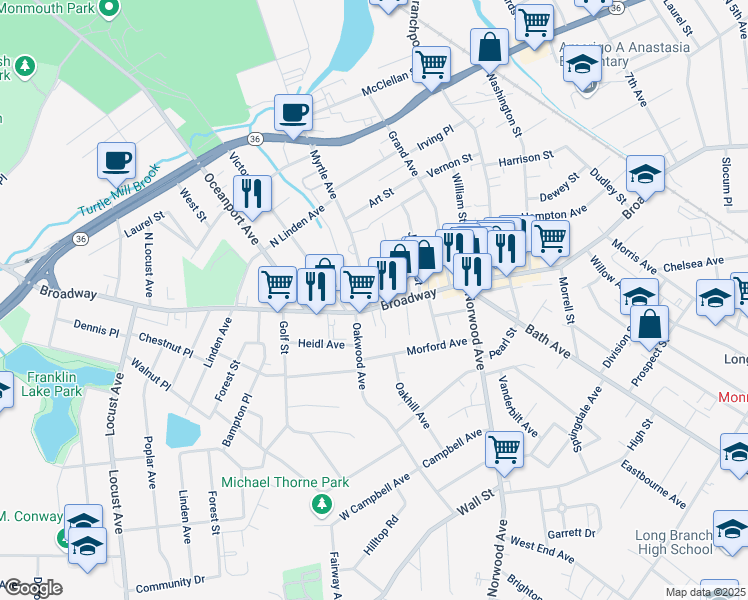Open the Google logo link
Screen dimensions: 748x600
click(x=33, y=588)
